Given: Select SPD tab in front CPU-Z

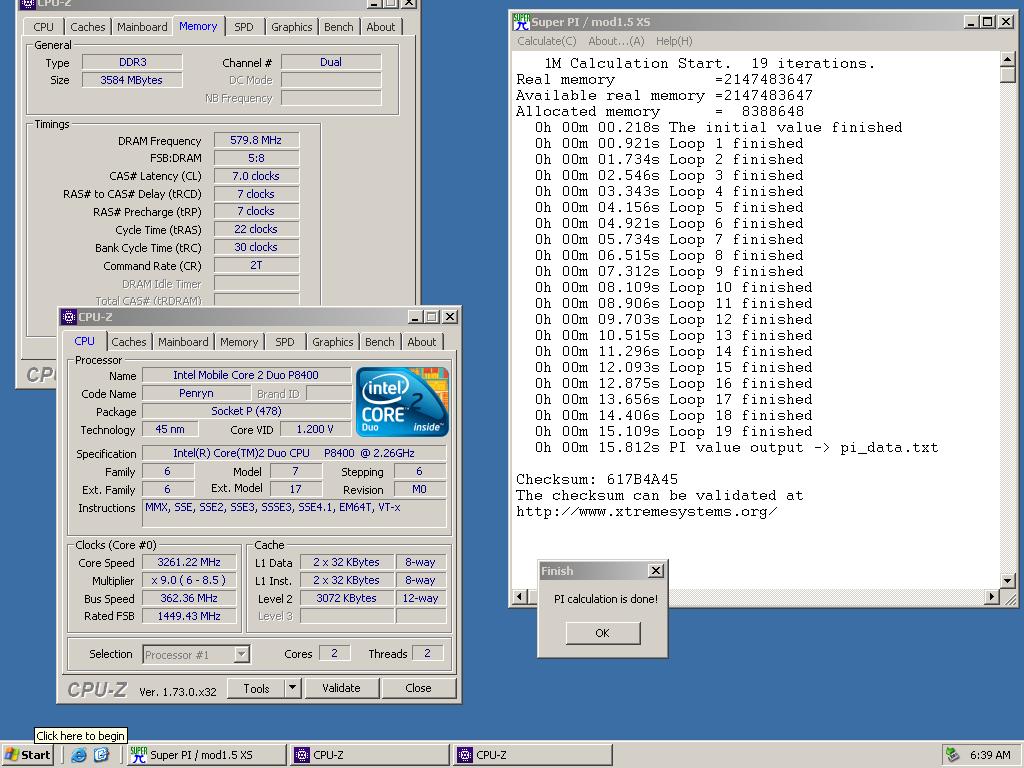Looking at the screenshot, I should [285, 342].
